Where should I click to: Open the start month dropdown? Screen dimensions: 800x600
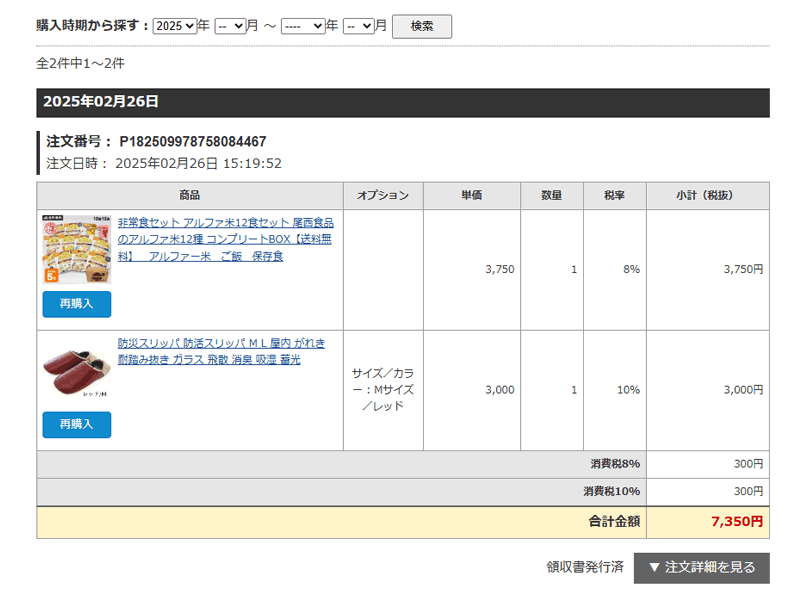pyautogui.click(x=230, y=26)
